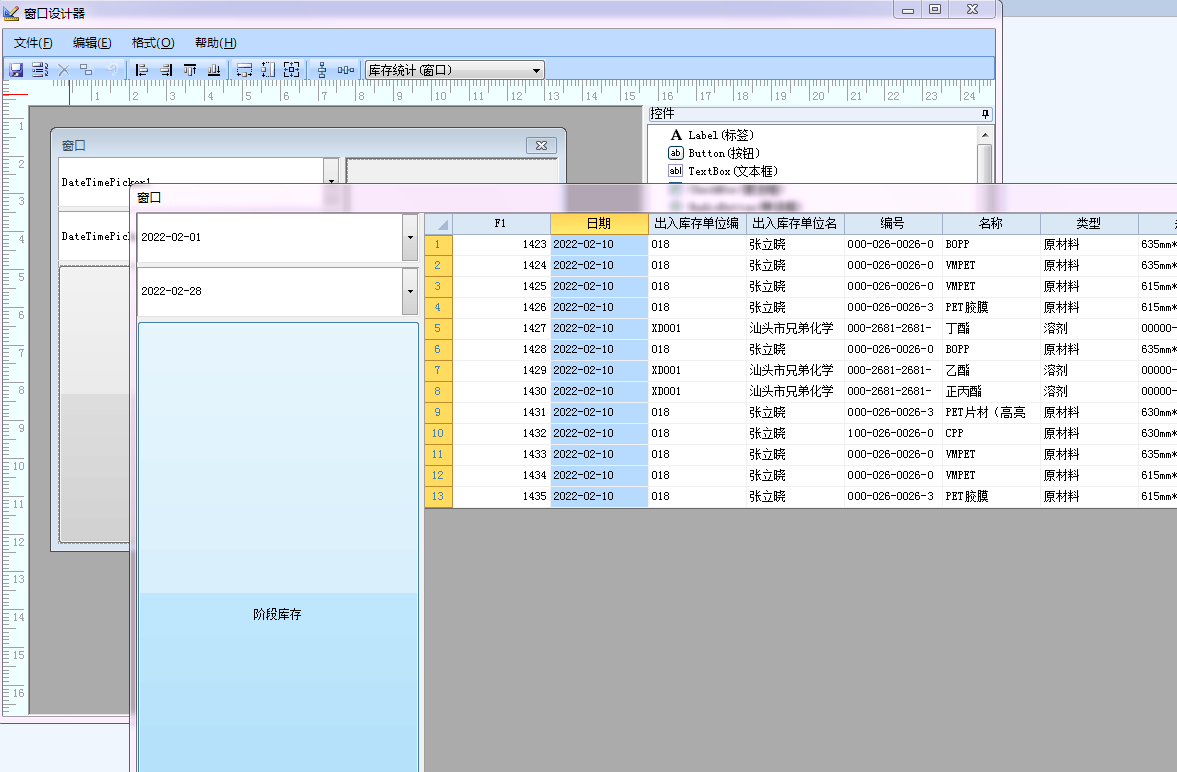
Task: Click the 张立晓 cell in row 12
Action: coord(796,476)
